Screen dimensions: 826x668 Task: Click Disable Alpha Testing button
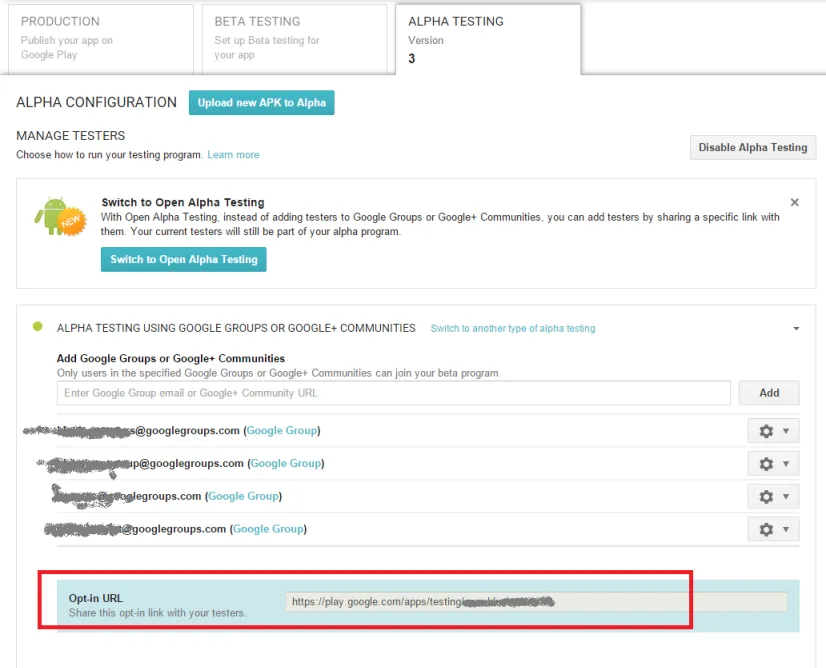(753, 148)
